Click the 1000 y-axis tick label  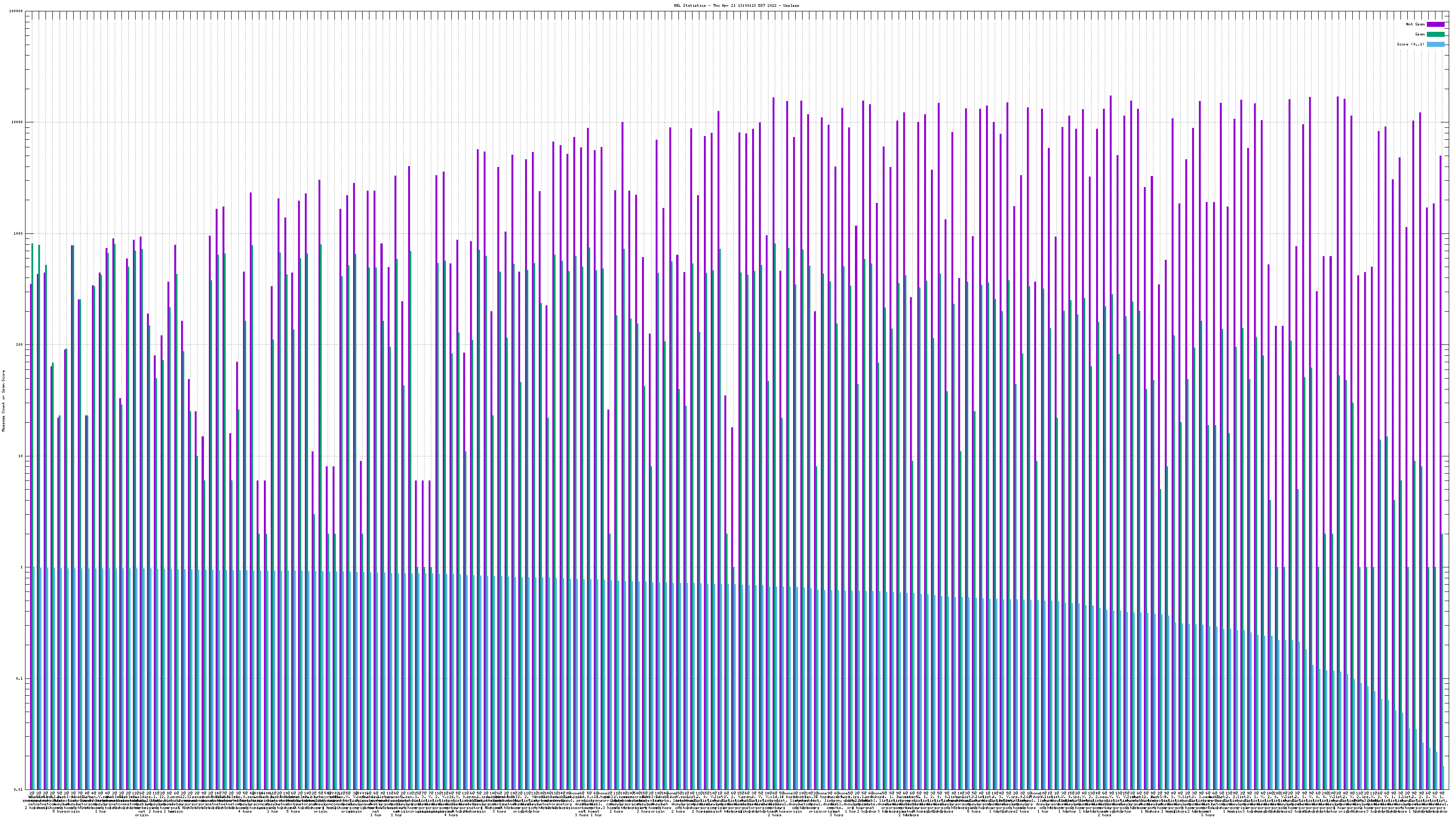click(x=19, y=234)
